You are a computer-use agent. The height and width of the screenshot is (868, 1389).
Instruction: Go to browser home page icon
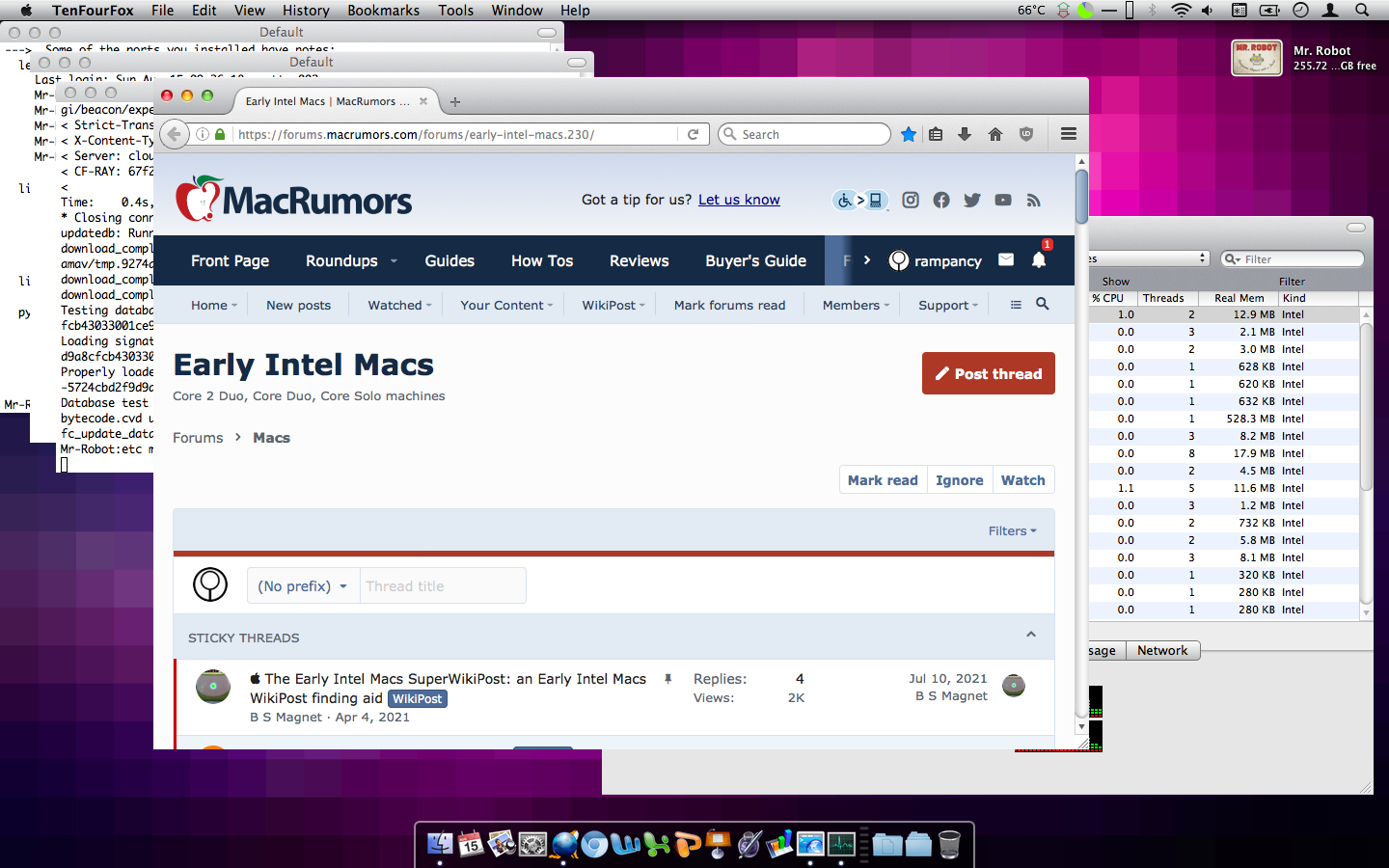point(995,134)
